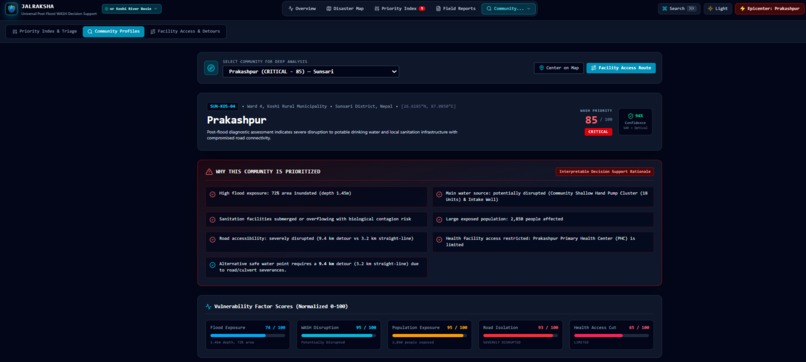This screenshot has height=362, width=806.
Task: Click the pulse icon by Vulnerability Factor Scores
Action: tap(209, 306)
